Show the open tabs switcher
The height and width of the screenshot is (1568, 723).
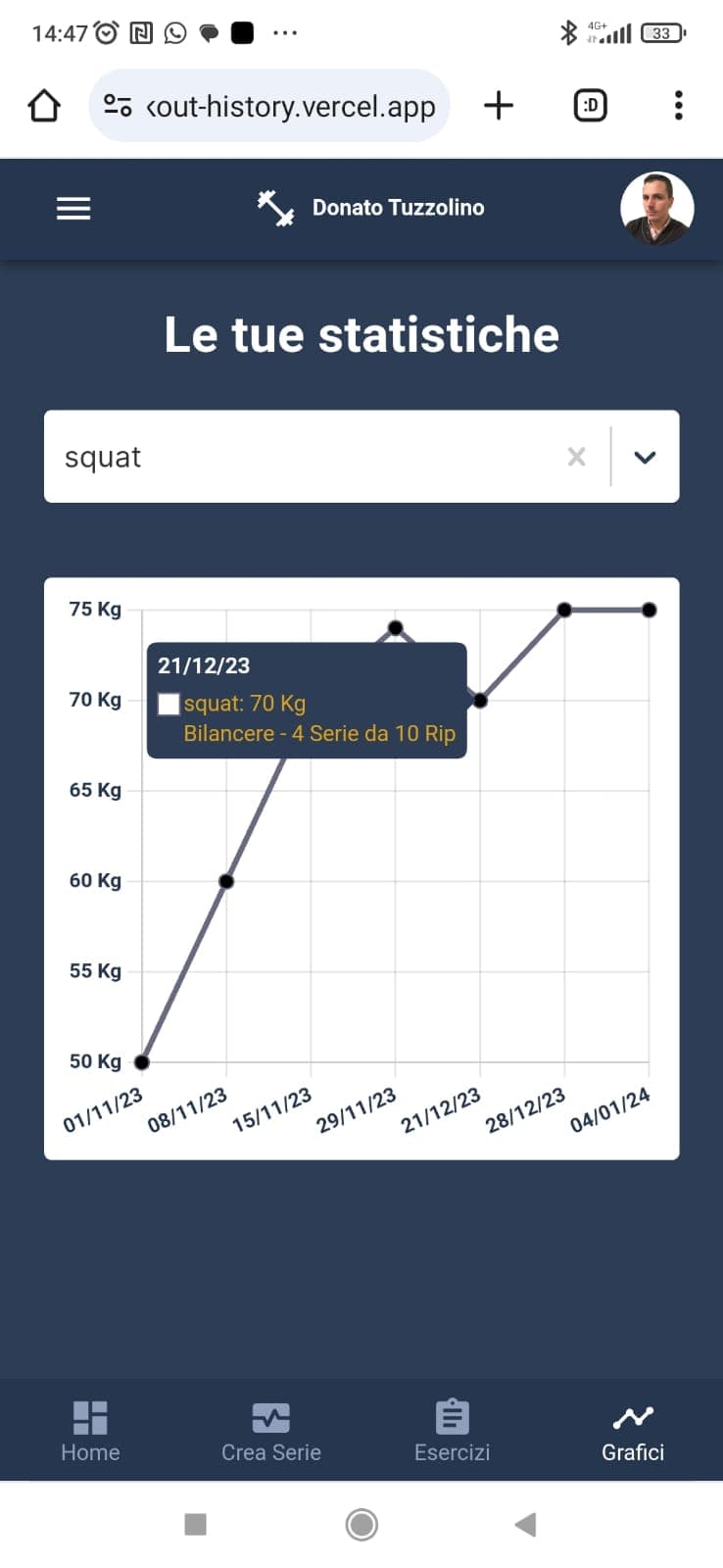(x=590, y=106)
